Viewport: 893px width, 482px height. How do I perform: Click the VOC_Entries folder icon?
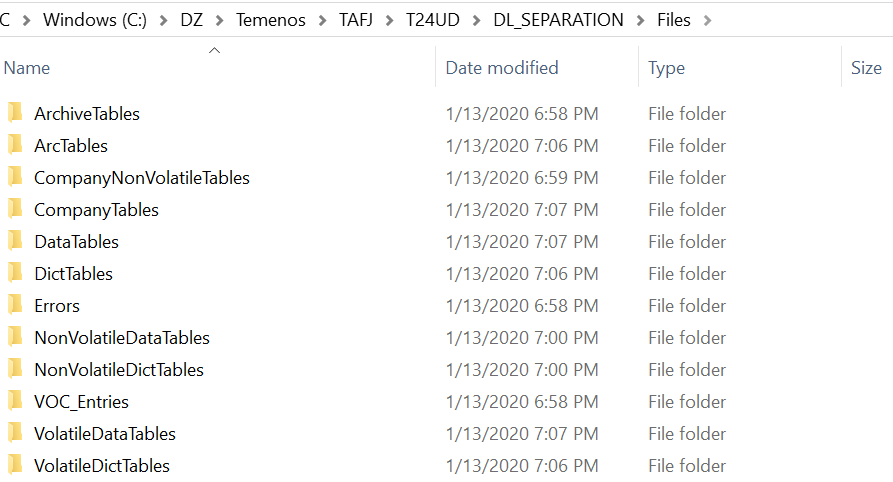pos(15,401)
